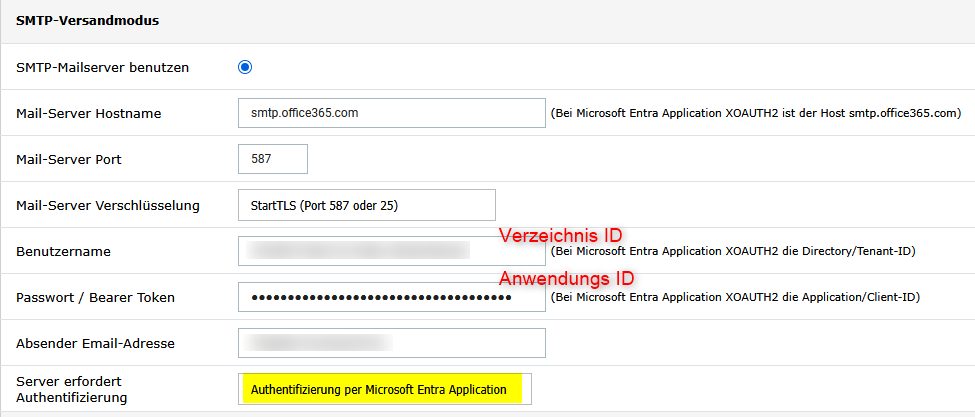This screenshot has height=417, width=975.
Task: Expand the yellow-highlighted authentication dropdown
Action: pos(385,389)
